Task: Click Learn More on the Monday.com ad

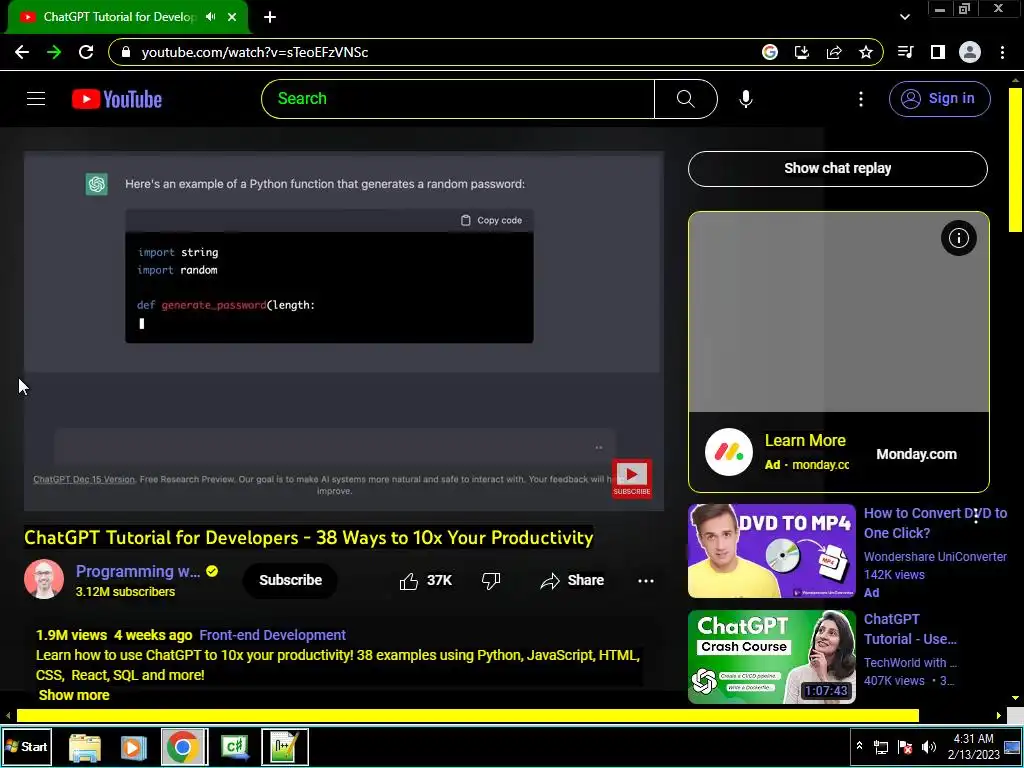Action: pyautogui.click(x=805, y=441)
